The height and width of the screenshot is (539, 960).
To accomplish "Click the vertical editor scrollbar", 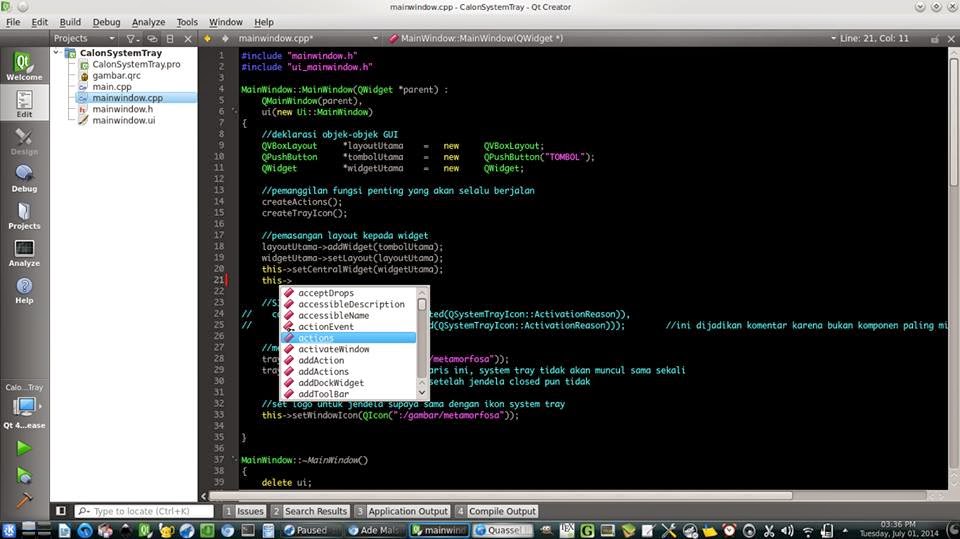I will [953, 123].
